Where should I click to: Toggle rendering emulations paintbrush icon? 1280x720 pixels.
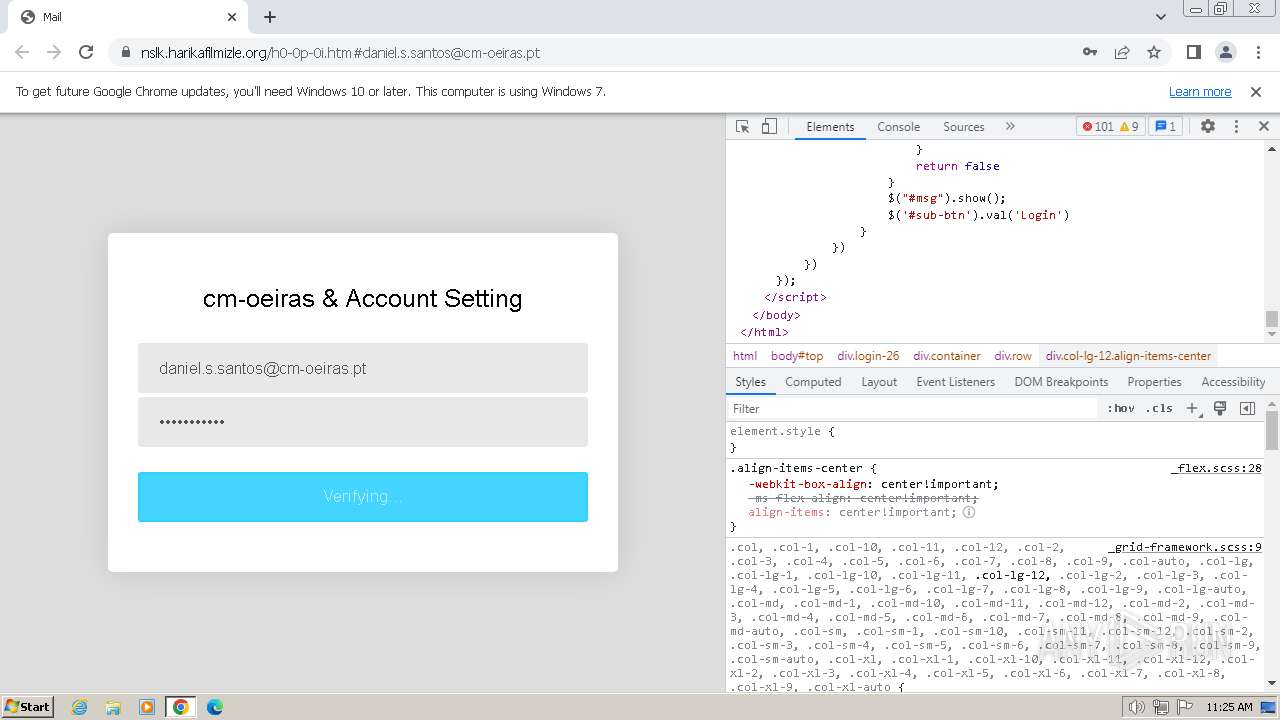[1220, 408]
